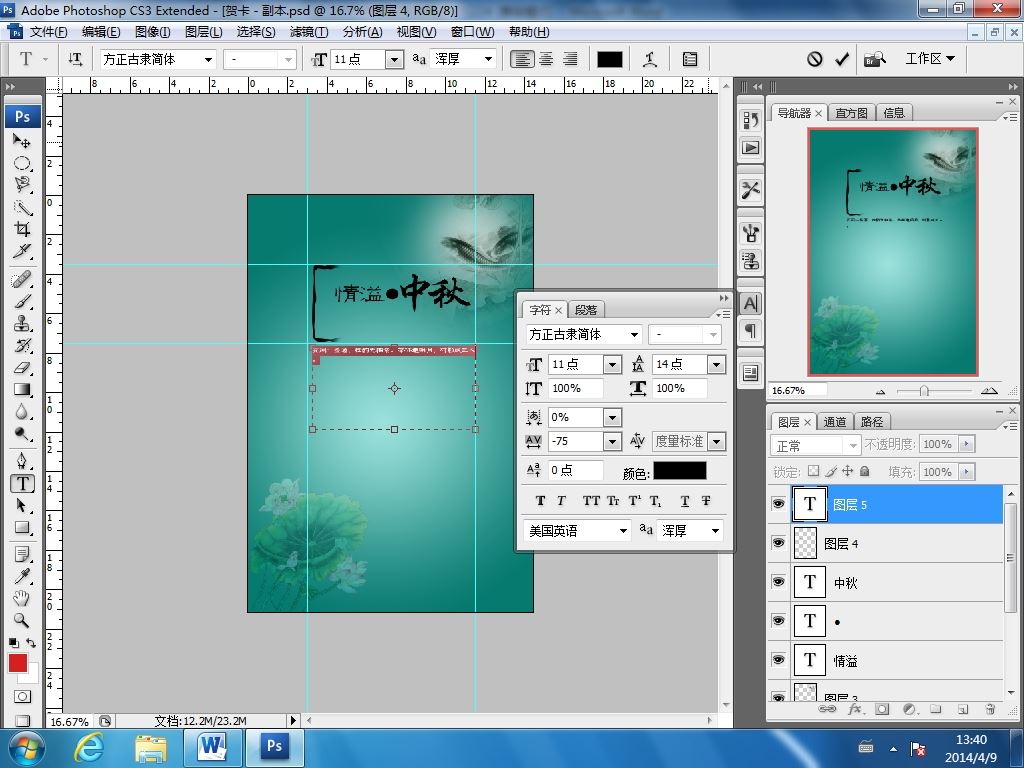Open the 滤镜 menu
Image resolution: width=1024 pixels, height=768 pixels.
[x=308, y=32]
